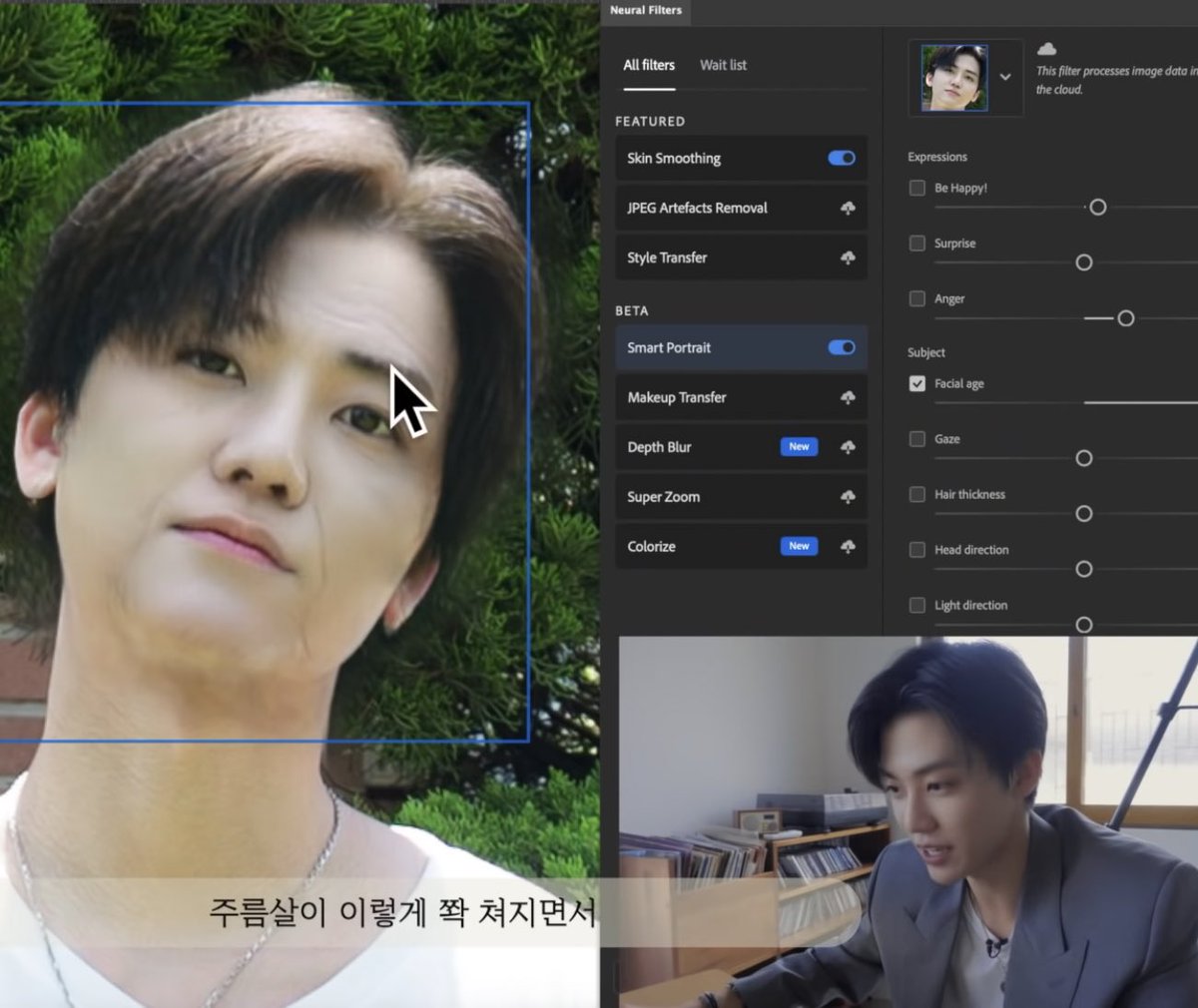Enable the Surprise checkbox
1198x1008 pixels.
(917, 243)
